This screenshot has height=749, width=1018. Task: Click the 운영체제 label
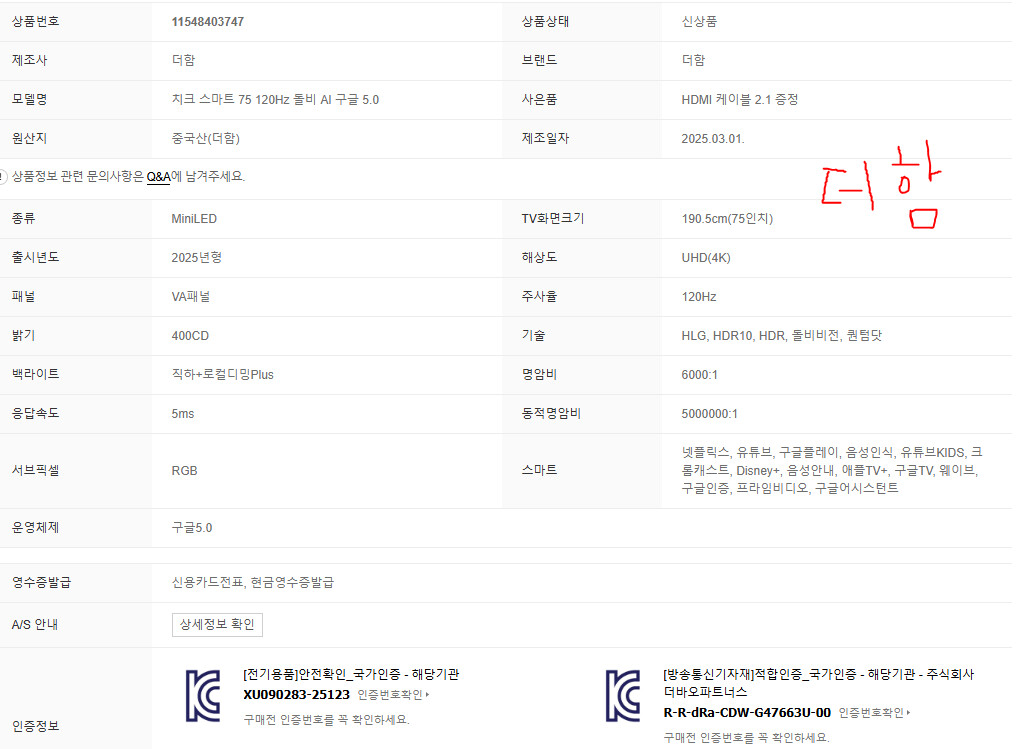coord(36,528)
